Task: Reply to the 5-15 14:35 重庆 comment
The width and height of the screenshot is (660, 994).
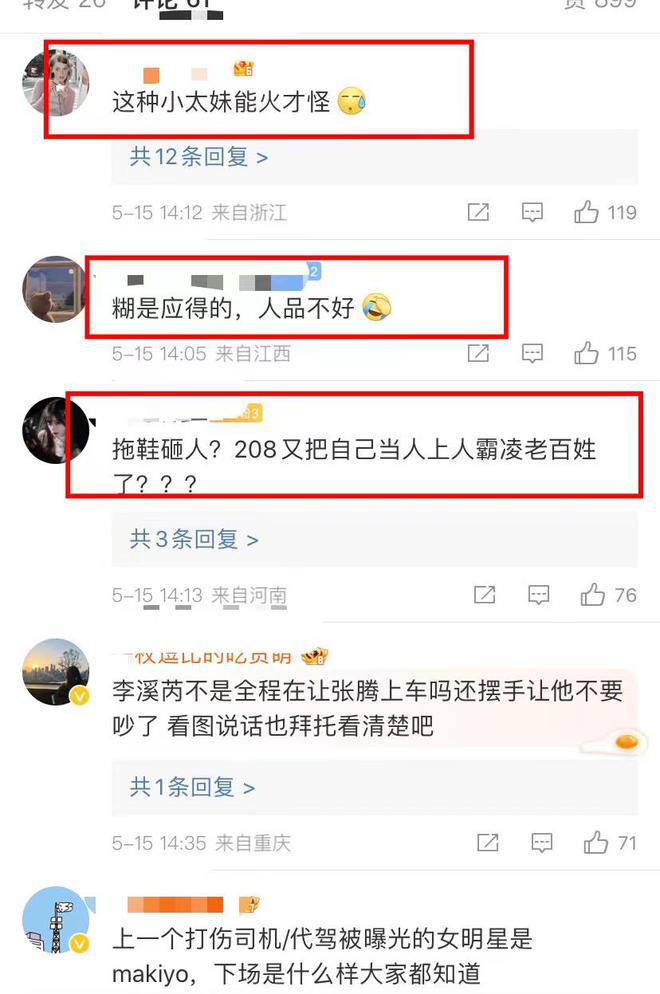Action: 541,843
